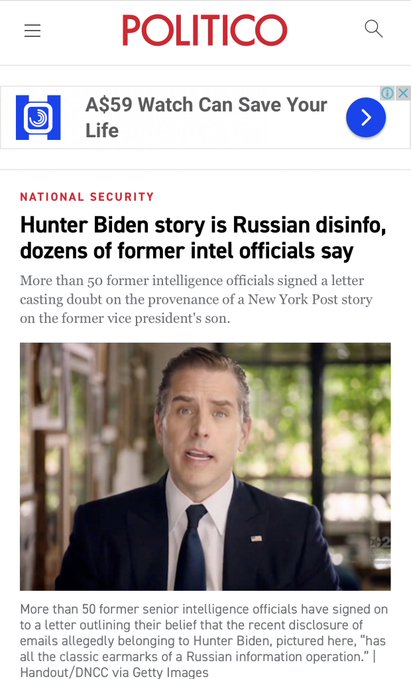
Task: Close the ad with the X
Action: pyautogui.click(x=403, y=93)
